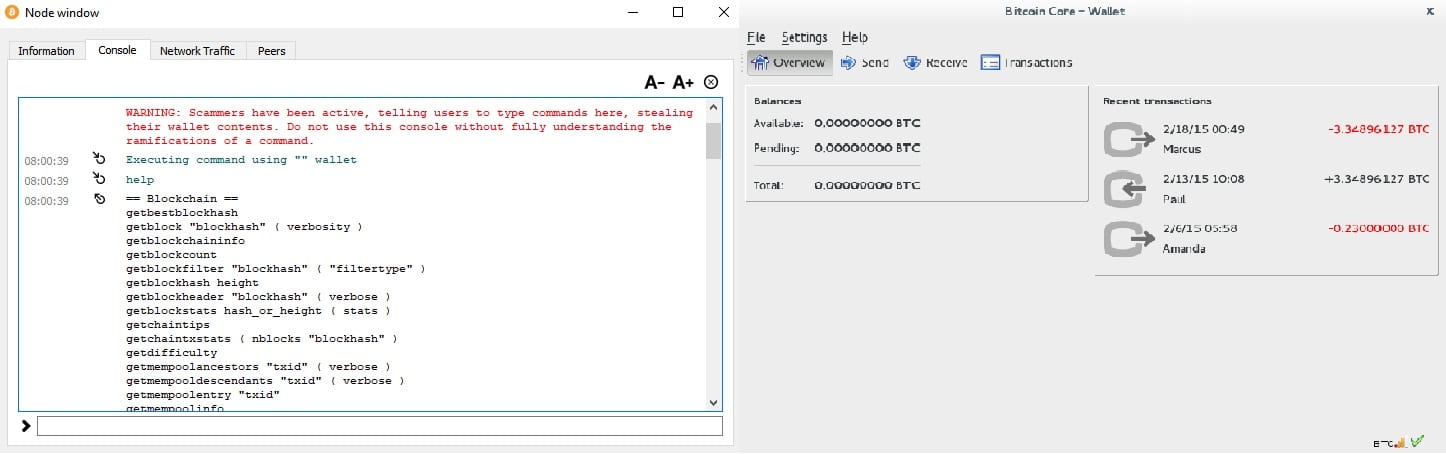Open the Transactions page in wallet toolbar
The height and width of the screenshot is (454, 1446).
tap(1026, 62)
